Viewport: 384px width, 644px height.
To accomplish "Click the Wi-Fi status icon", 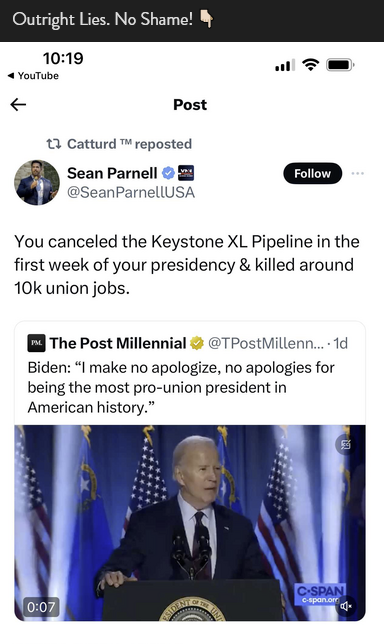I will (x=310, y=64).
